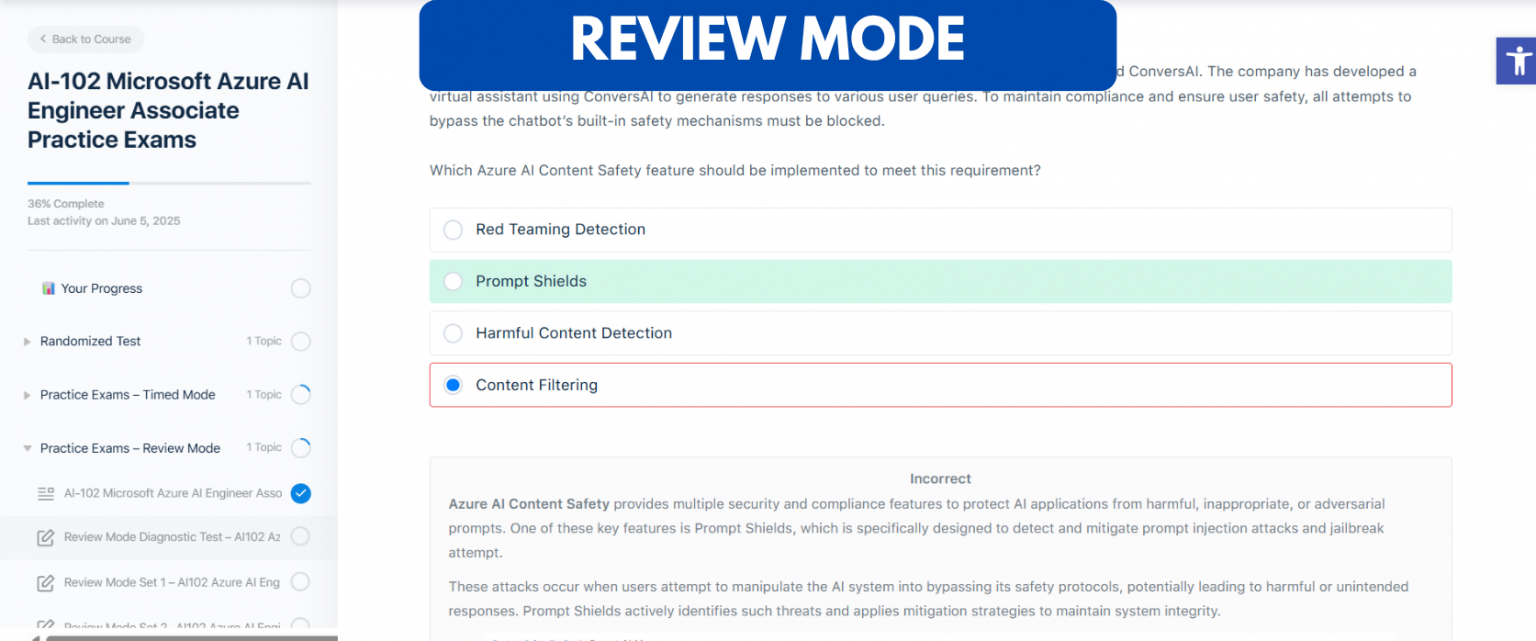Open AI-102 Practice Exams course title link

coord(168,110)
